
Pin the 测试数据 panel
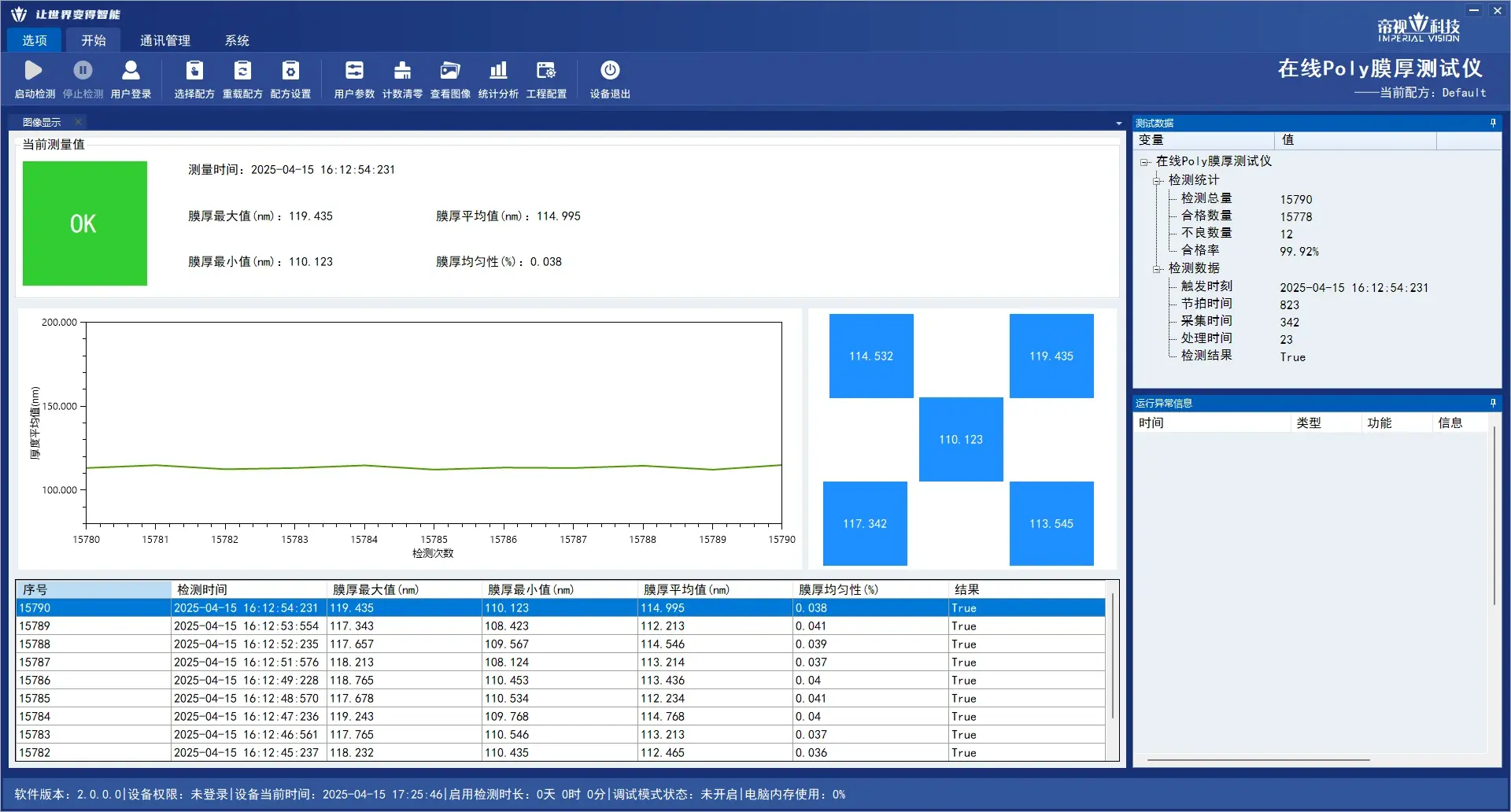point(1493,123)
